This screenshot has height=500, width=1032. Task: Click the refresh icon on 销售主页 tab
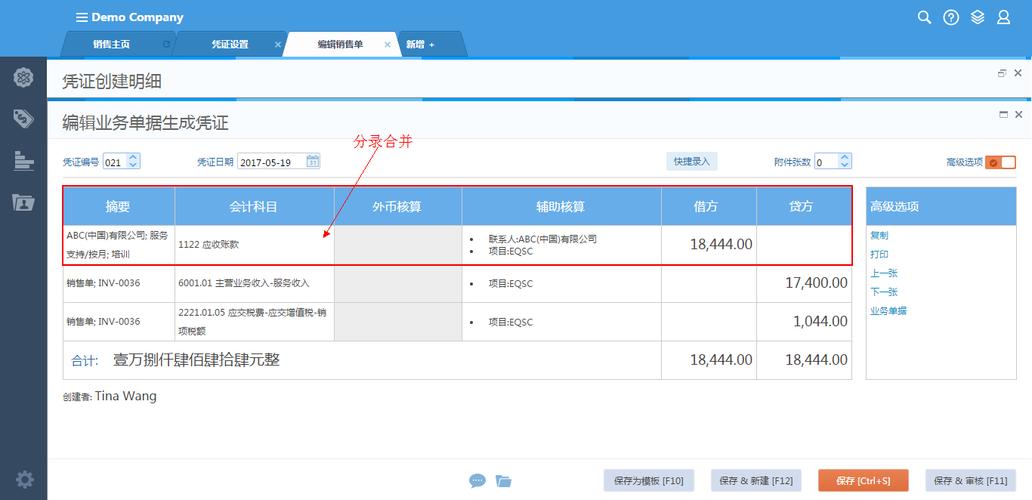click(x=167, y=45)
